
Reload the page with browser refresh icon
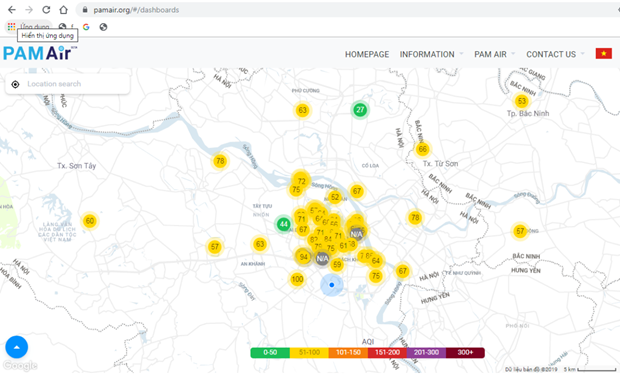(46, 10)
